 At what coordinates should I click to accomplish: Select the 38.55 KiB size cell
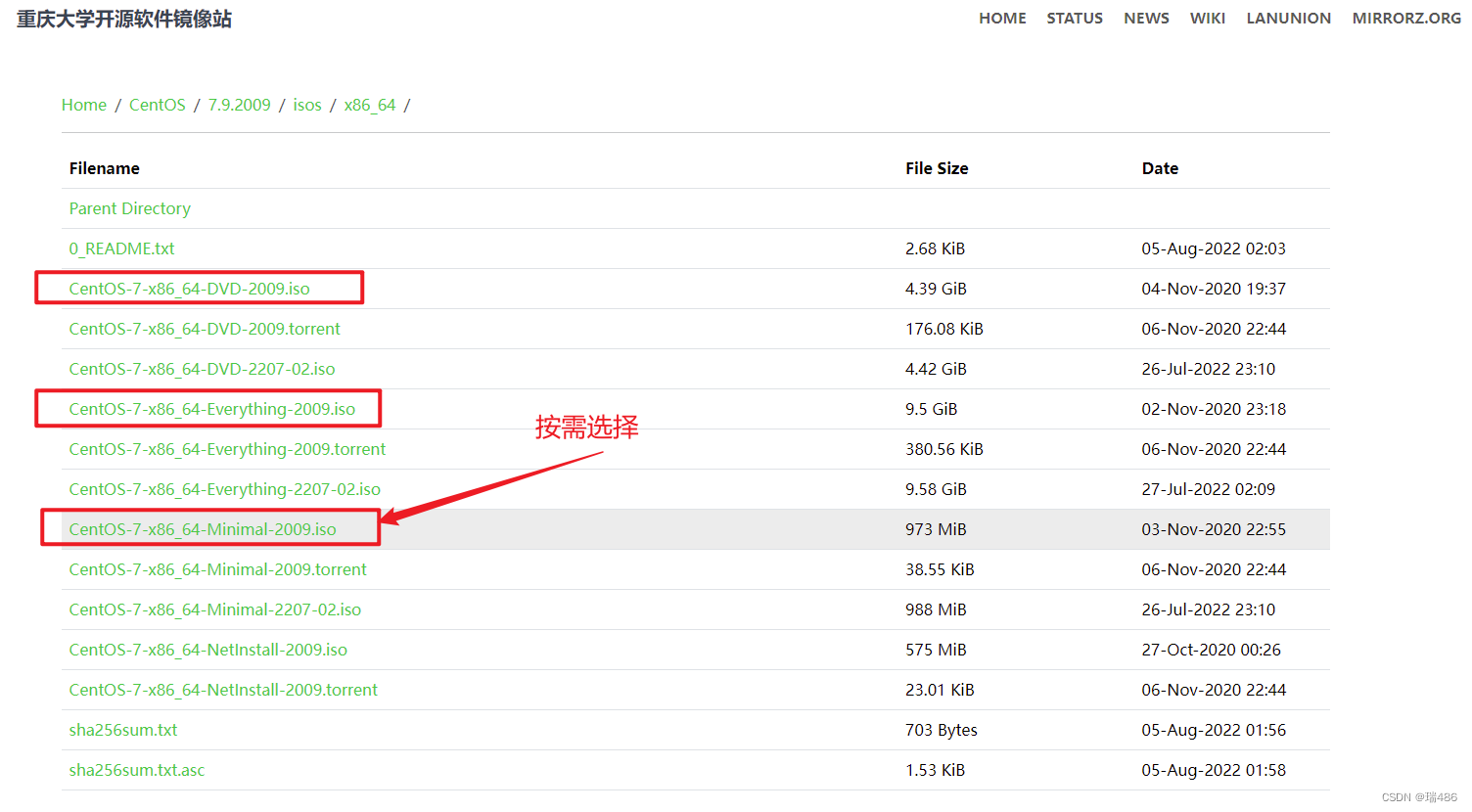tap(940, 569)
